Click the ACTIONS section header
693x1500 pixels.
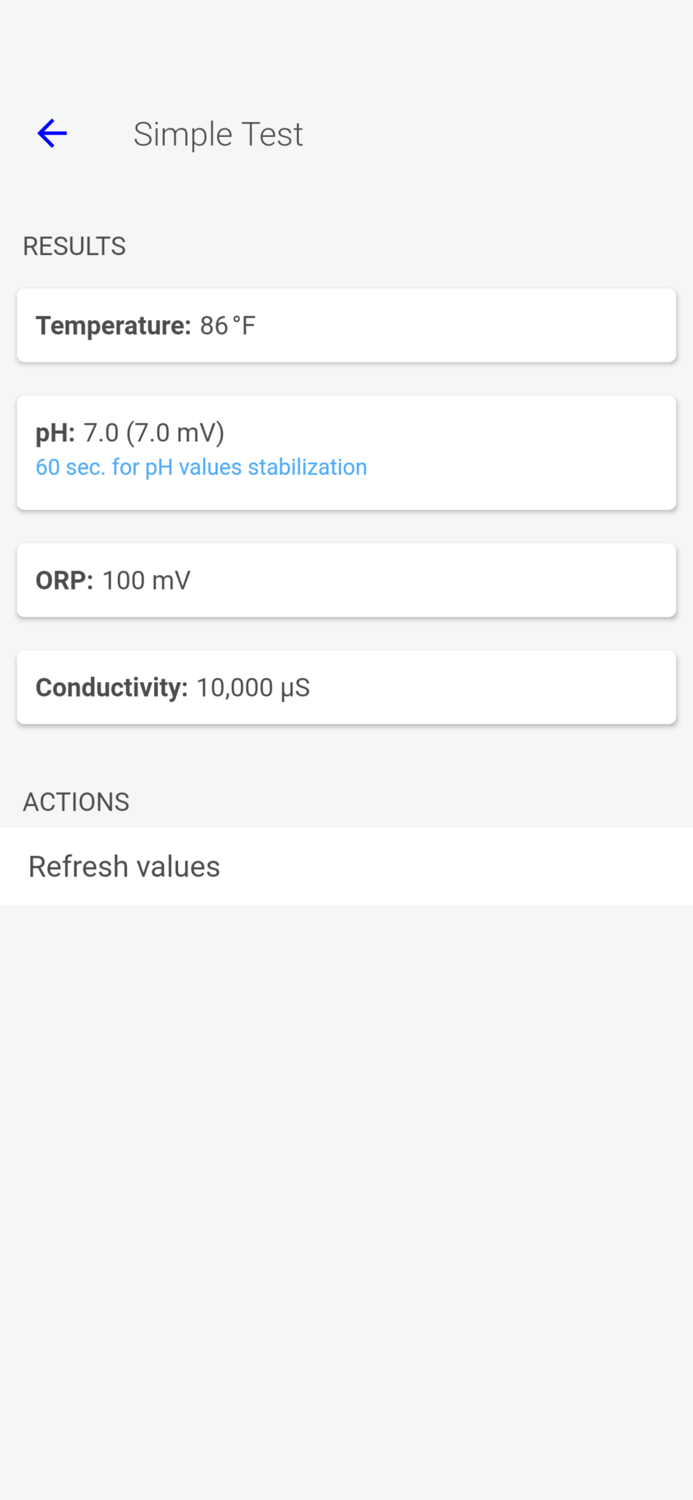[76, 801]
